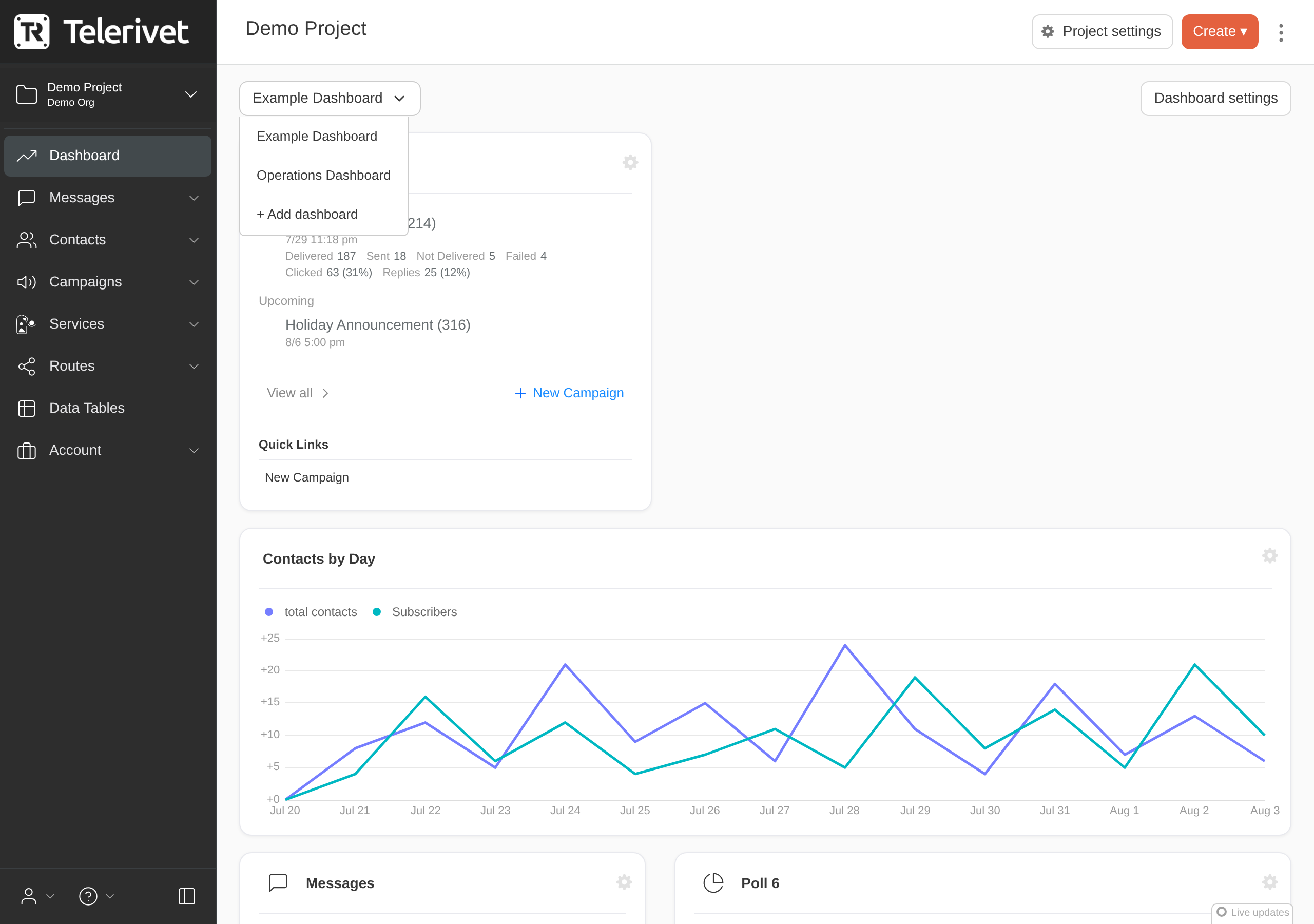Viewport: 1314px width, 924px height.
Task: Expand the Account sidebar submenu chevron
Action: 194,451
